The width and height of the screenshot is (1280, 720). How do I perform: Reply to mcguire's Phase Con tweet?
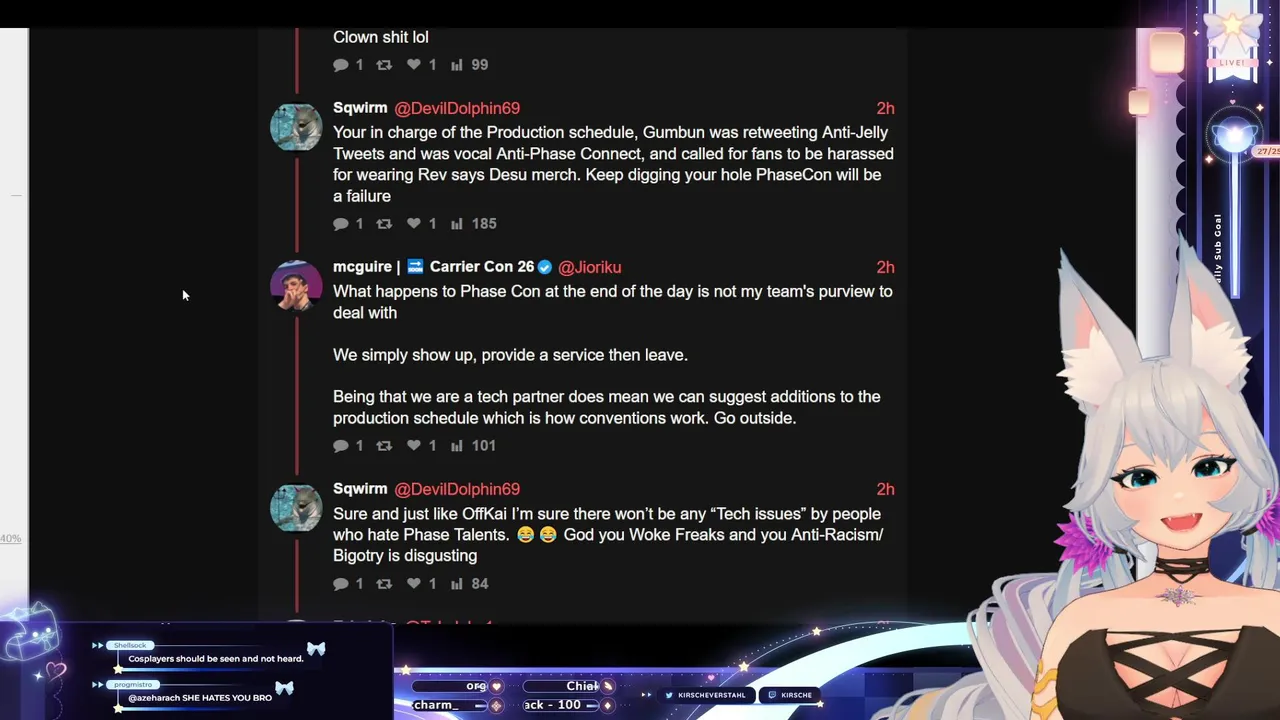click(341, 446)
